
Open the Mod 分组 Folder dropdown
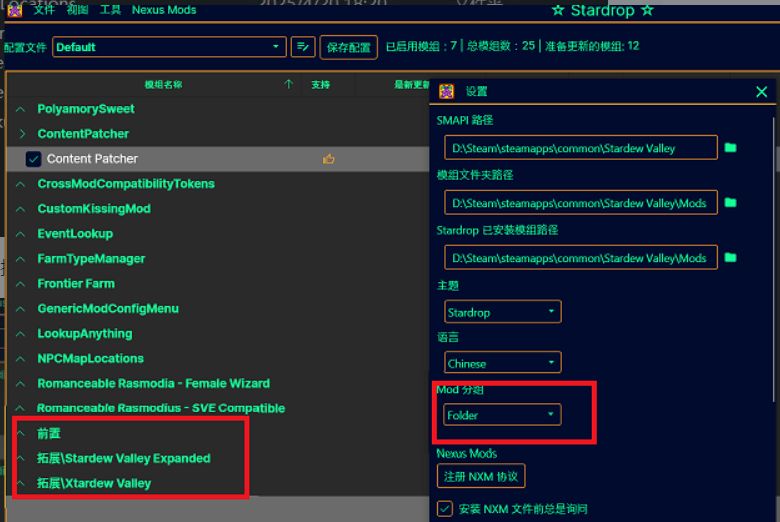click(502, 415)
